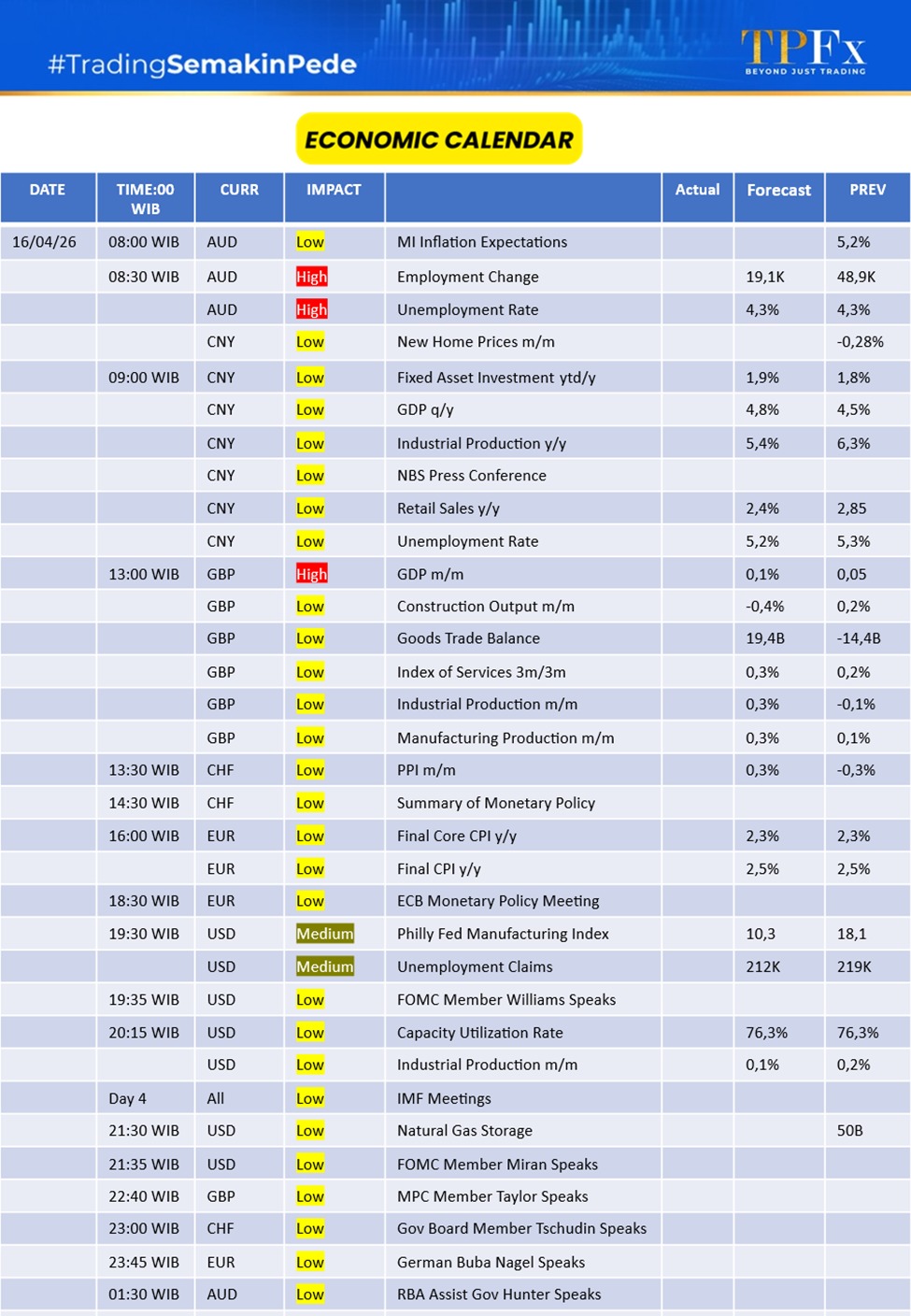Click the Natural Gas Storage previous value 50B

pos(849,1130)
